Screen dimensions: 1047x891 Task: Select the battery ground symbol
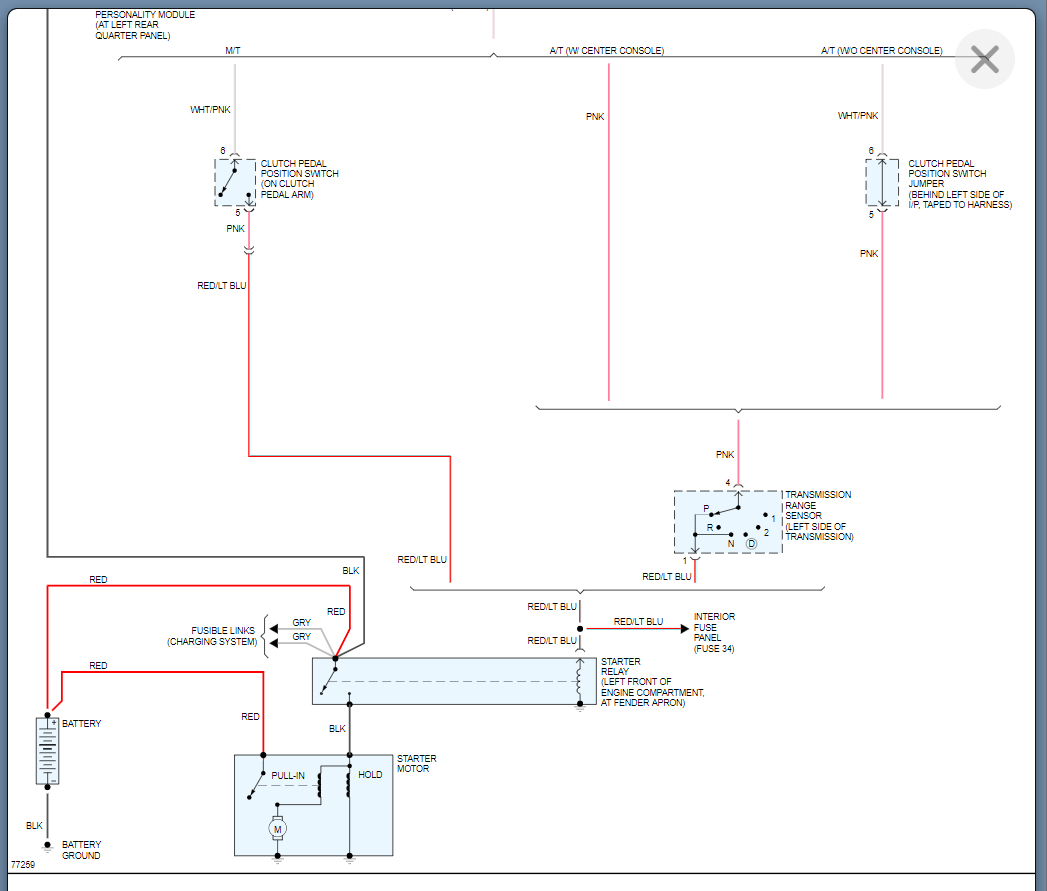(x=48, y=845)
